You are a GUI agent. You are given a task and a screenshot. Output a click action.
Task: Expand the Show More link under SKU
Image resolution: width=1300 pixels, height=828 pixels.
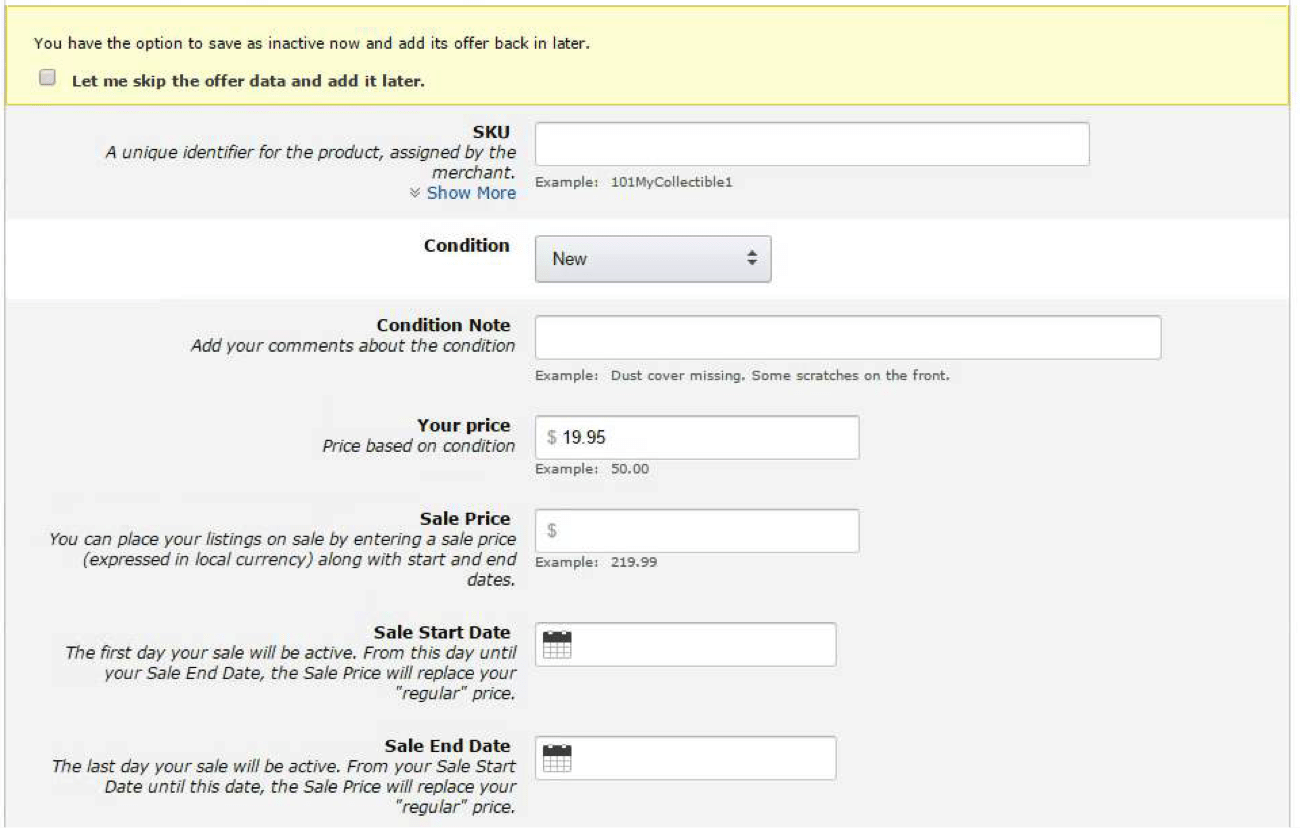pos(471,193)
